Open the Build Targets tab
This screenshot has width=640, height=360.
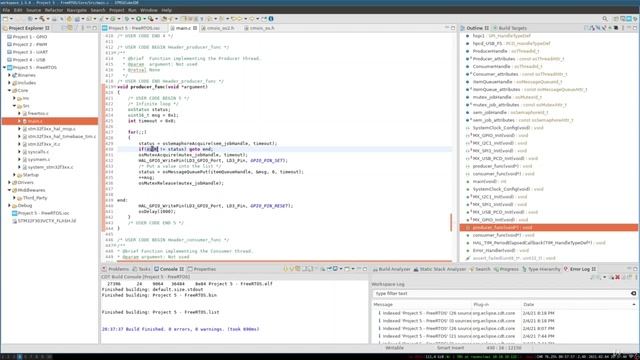point(510,28)
